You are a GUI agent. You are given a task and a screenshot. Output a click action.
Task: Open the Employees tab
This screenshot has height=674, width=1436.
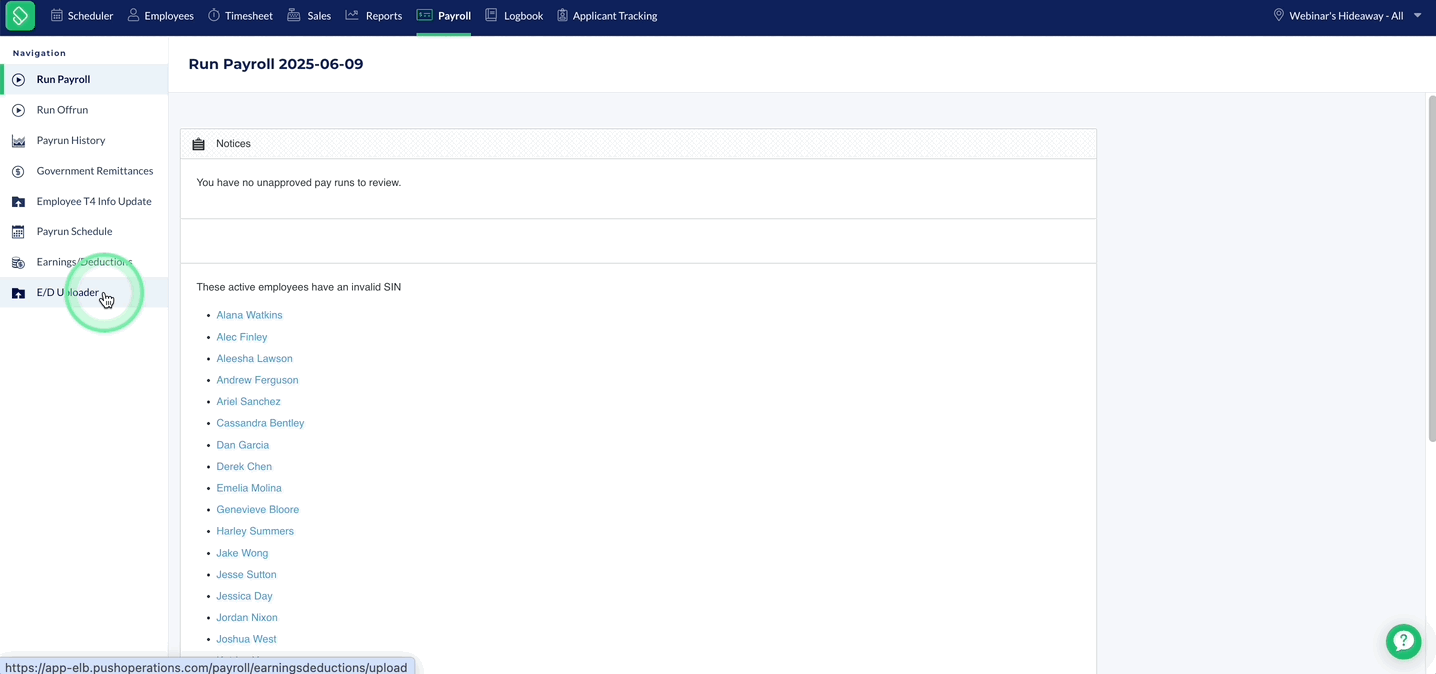[x=161, y=16]
